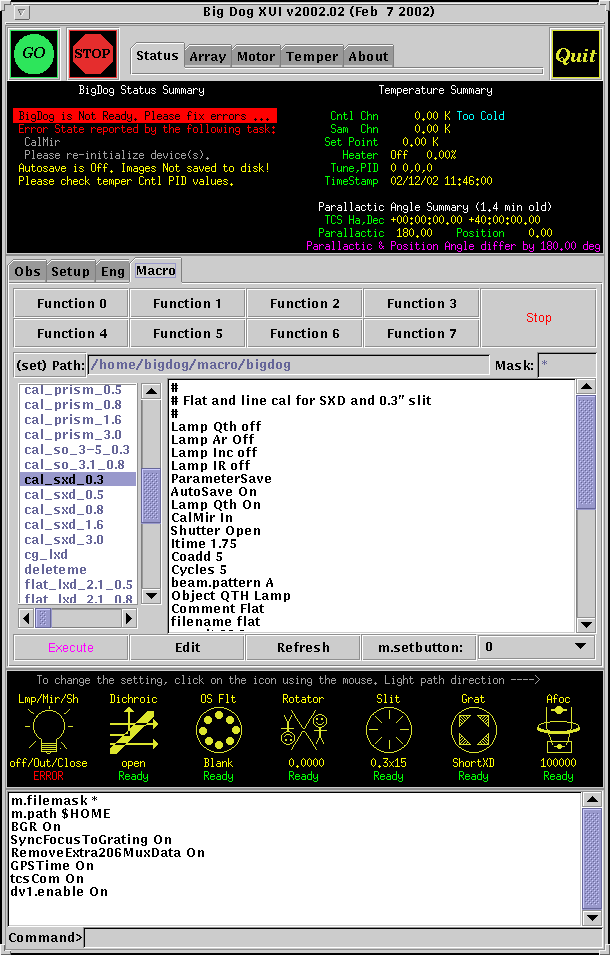Switch to the Status tab
This screenshot has width=610, height=955.
coord(158,56)
